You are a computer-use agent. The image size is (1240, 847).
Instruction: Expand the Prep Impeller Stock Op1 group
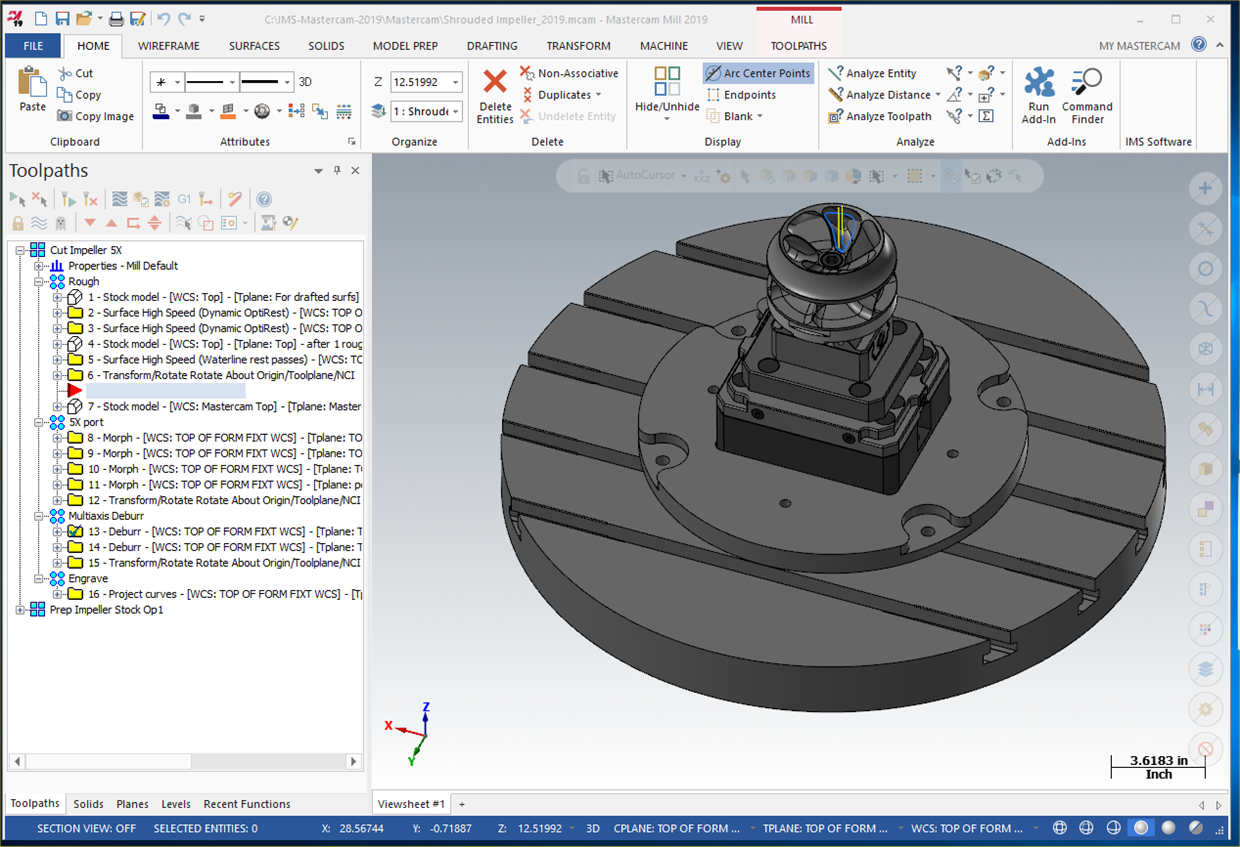21,610
